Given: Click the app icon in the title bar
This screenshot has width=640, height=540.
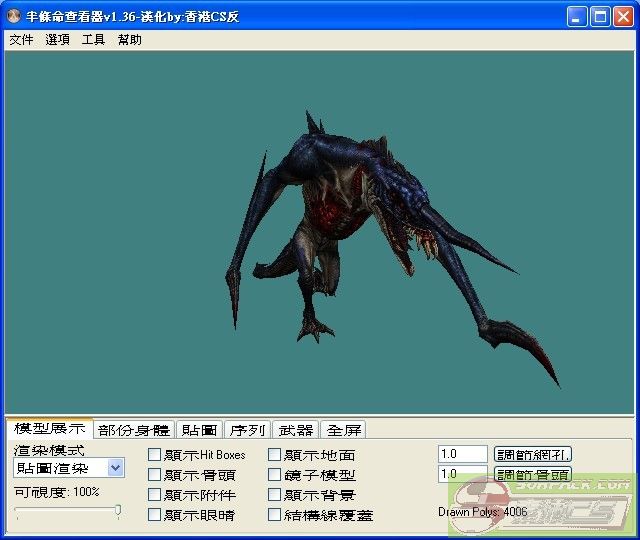Looking at the screenshot, I should coord(15,17).
